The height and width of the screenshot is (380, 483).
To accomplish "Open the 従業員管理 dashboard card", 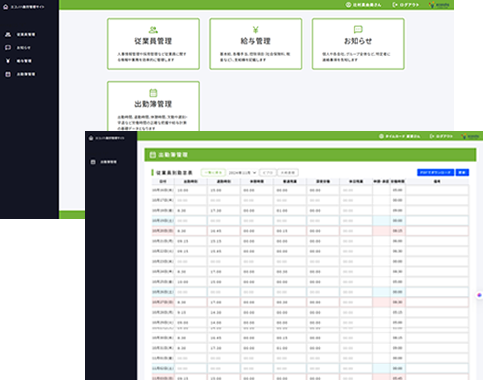I will pos(153,44).
